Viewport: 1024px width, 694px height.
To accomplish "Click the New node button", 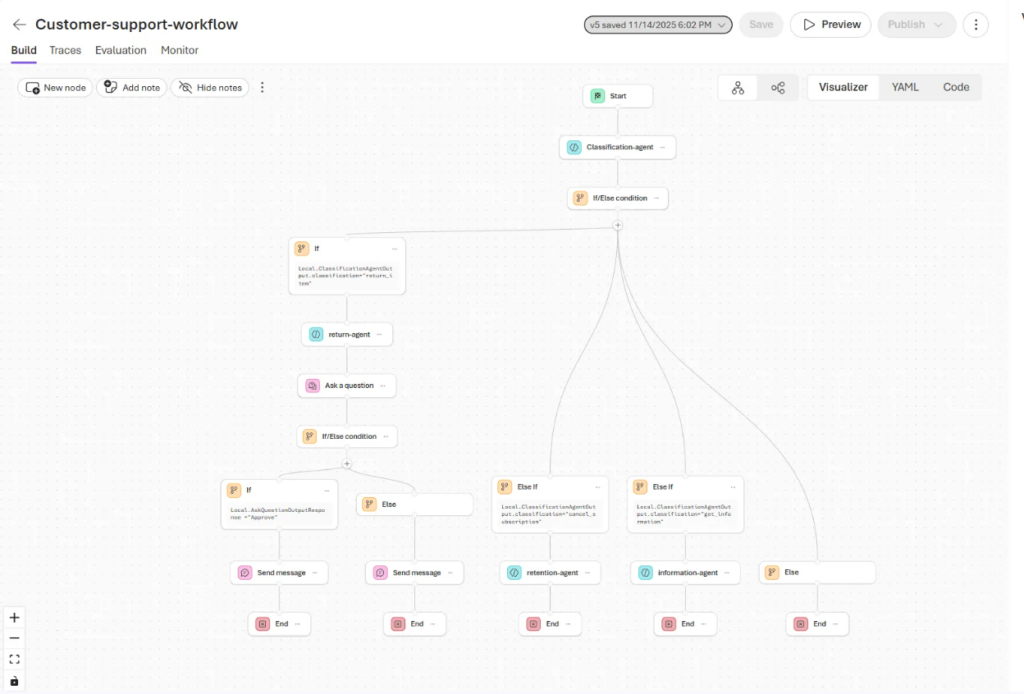I will tap(55, 88).
